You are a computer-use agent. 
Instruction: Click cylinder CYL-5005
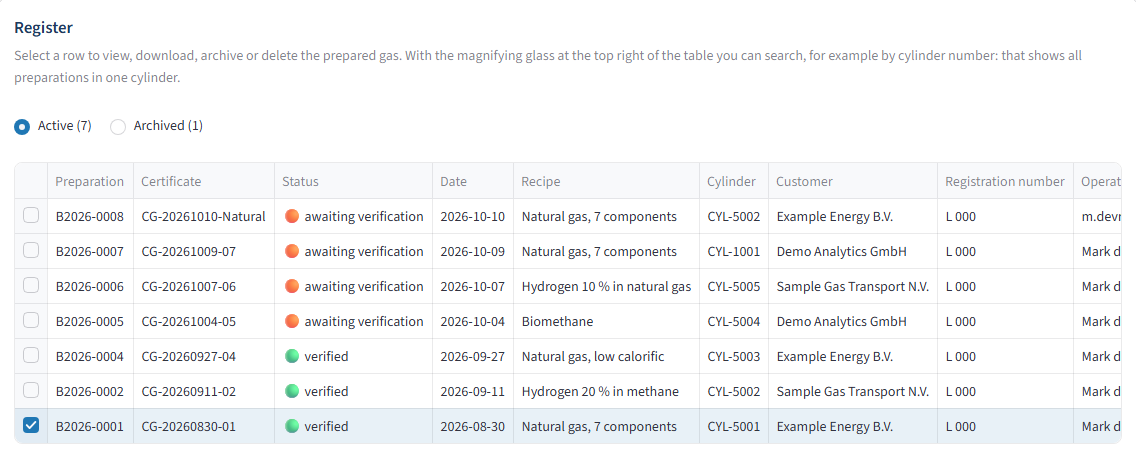pyautogui.click(x=734, y=286)
